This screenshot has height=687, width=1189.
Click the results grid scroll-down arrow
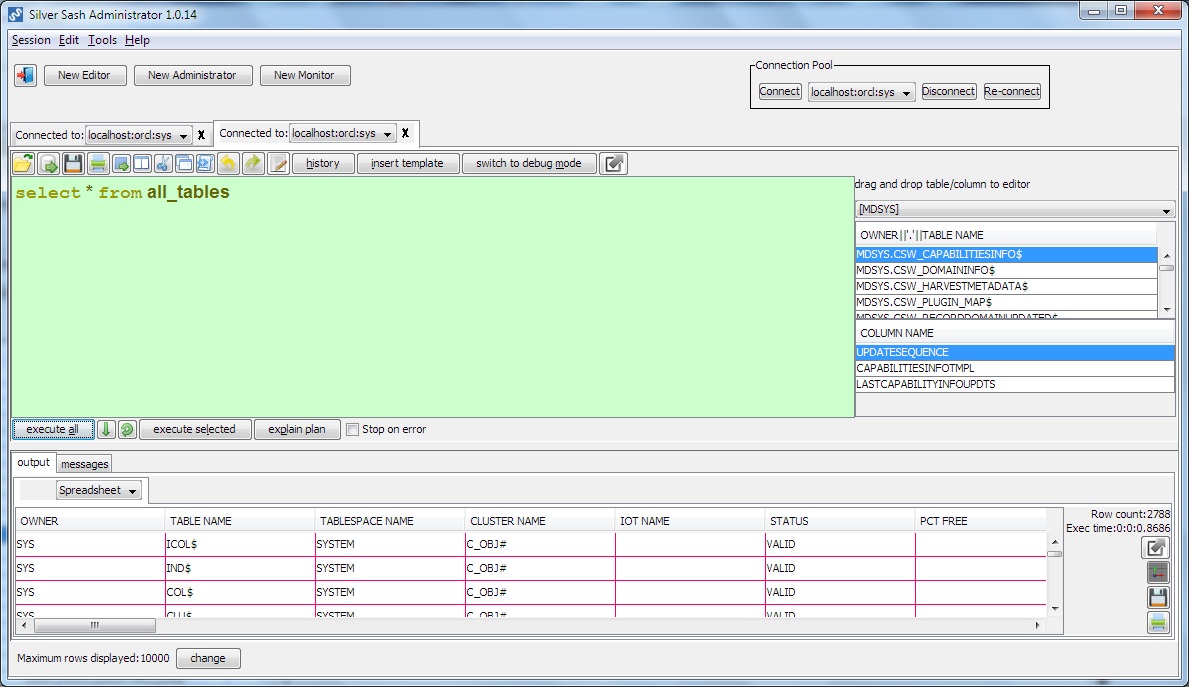click(1054, 608)
